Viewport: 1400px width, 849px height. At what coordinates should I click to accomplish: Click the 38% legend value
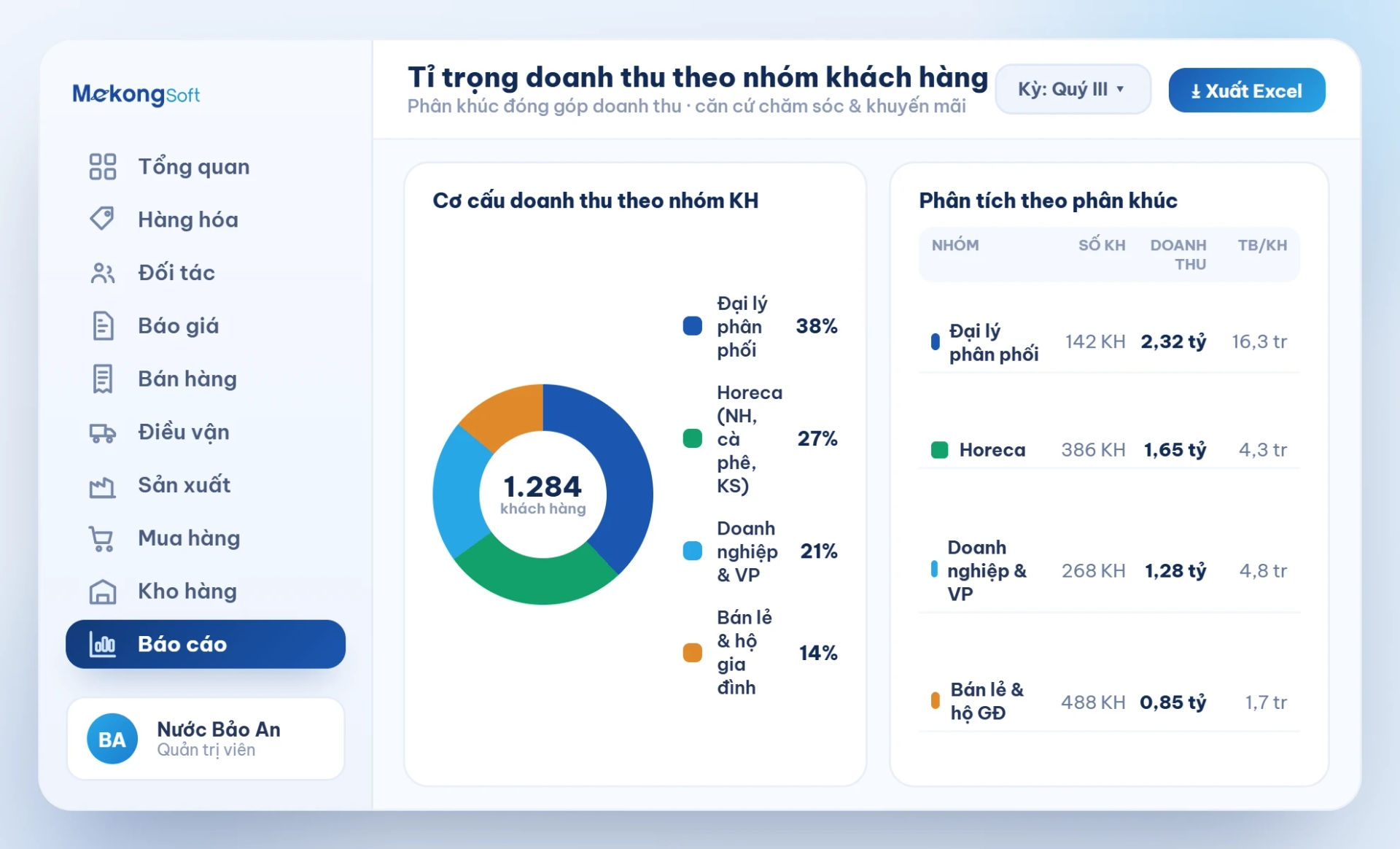click(817, 326)
